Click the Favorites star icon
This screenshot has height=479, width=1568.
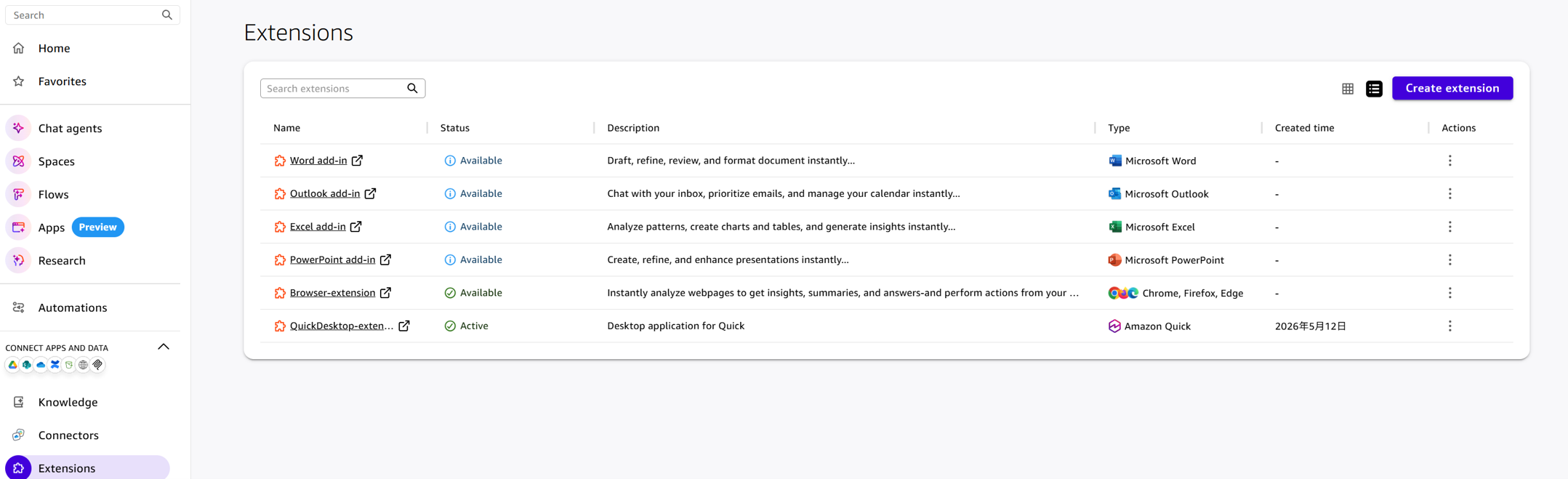click(x=19, y=81)
